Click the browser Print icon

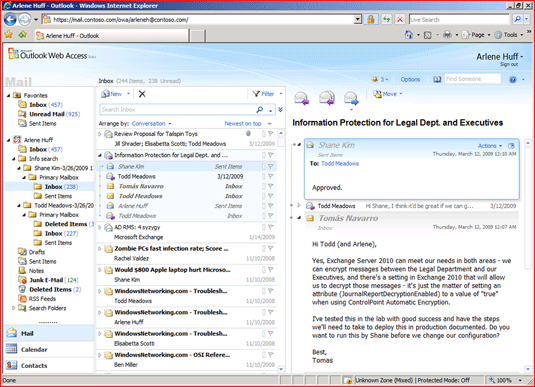(x=447, y=35)
